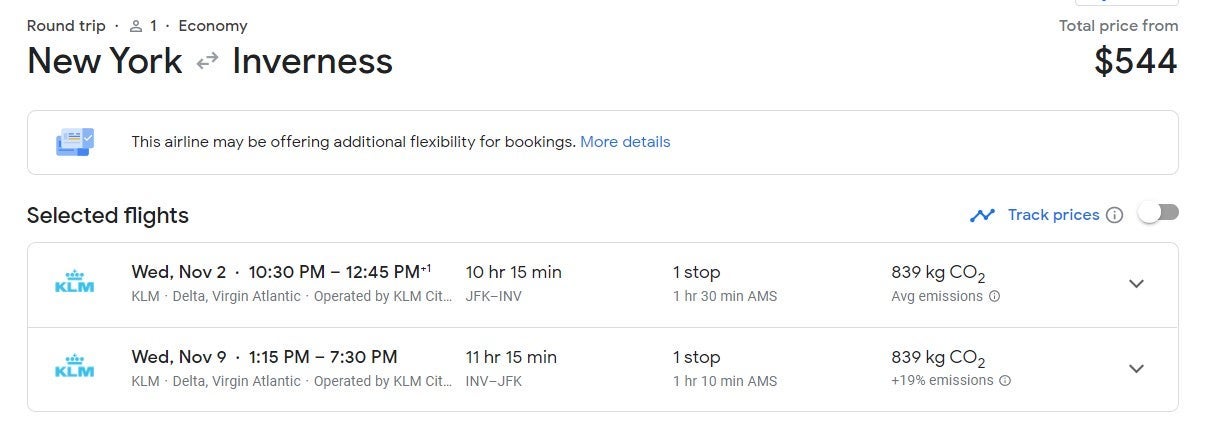Screen dimensions: 1207x429
Task: Click the Track prices graph icon
Action: click(982, 215)
